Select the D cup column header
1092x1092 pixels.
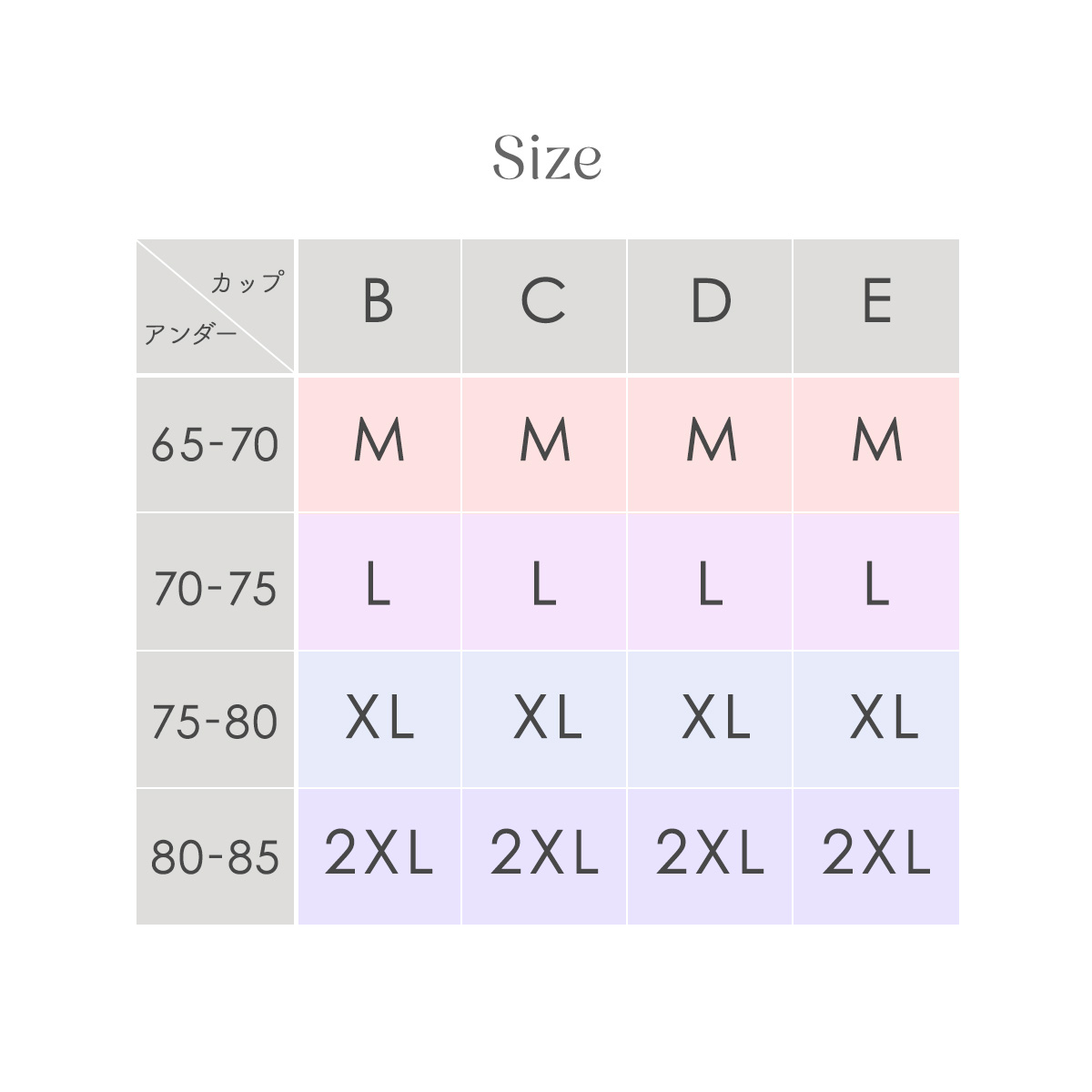click(x=710, y=306)
